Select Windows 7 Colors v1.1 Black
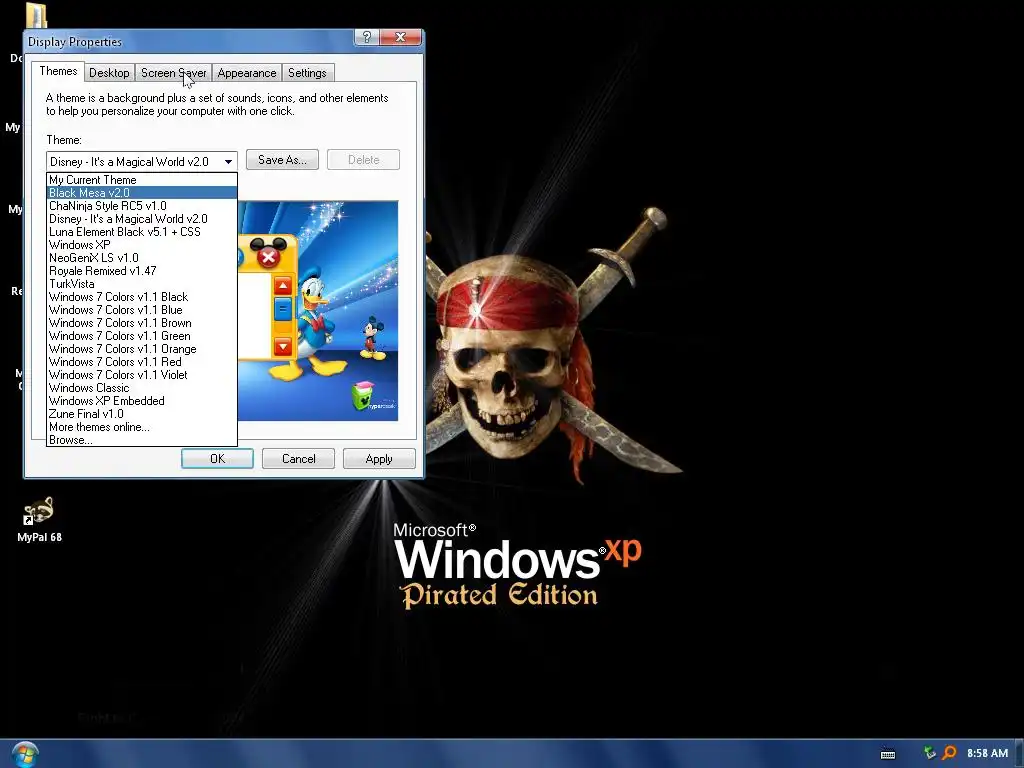Image resolution: width=1024 pixels, height=768 pixels. pyautogui.click(x=142, y=297)
